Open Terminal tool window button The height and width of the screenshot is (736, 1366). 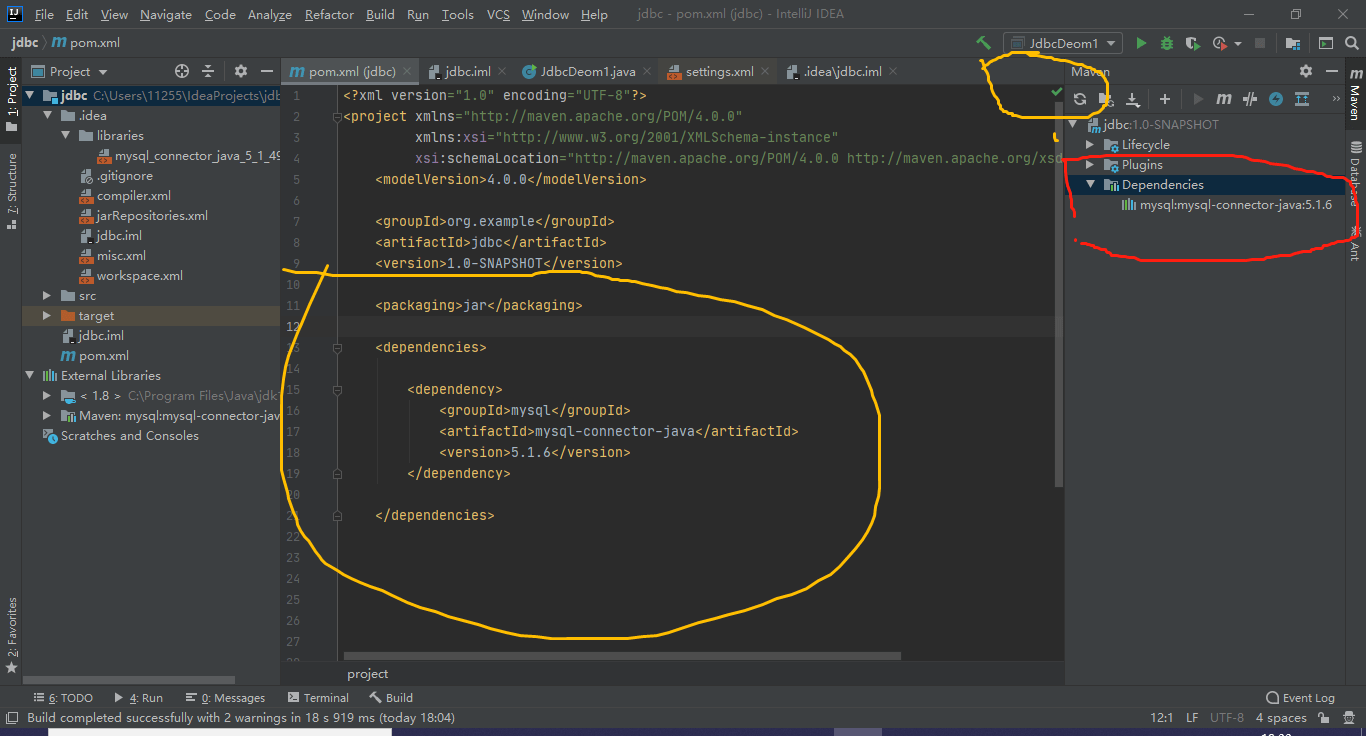pos(318,698)
